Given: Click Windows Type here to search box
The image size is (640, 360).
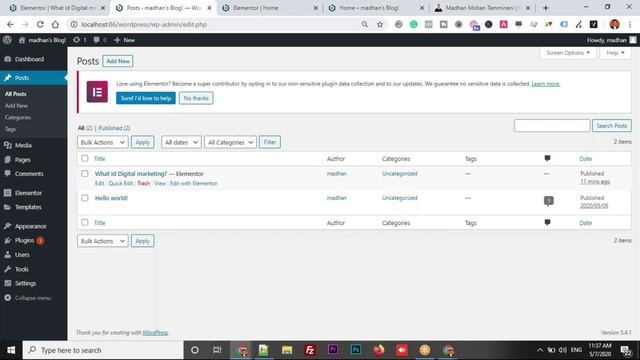Looking at the screenshot, I should pyautogui.click(x=103, y=350).
